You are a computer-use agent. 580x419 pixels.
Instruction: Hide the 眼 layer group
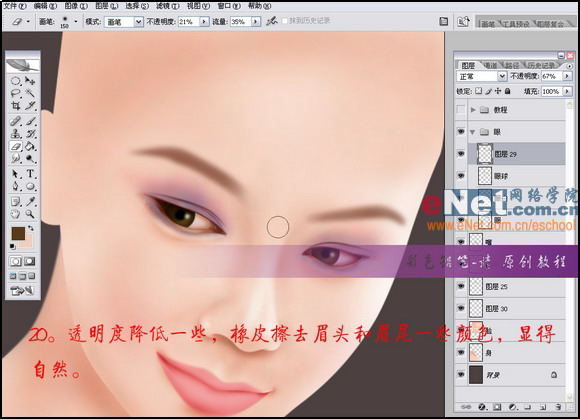(x=461, y=132)
